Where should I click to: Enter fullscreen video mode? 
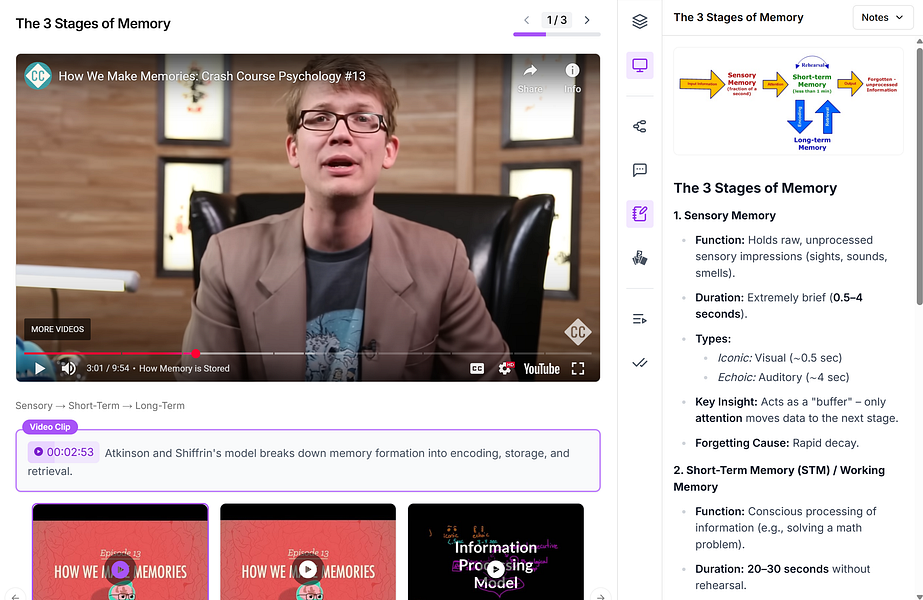[578, 369]
